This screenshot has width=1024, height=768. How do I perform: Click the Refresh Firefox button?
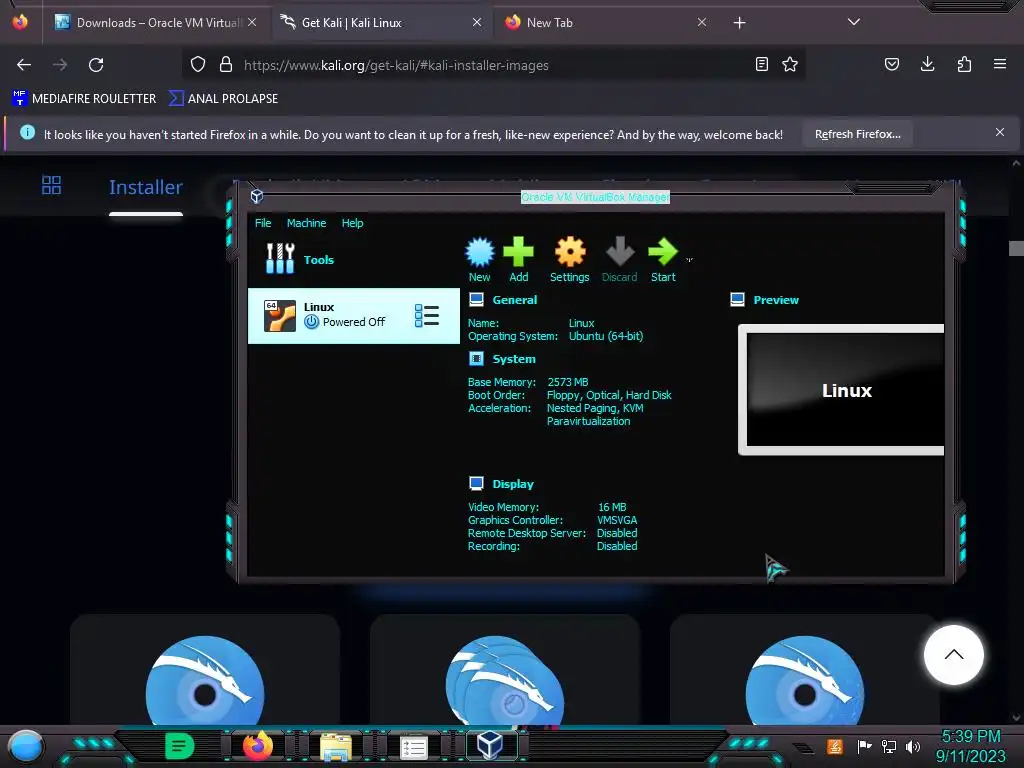coord(857,134)
